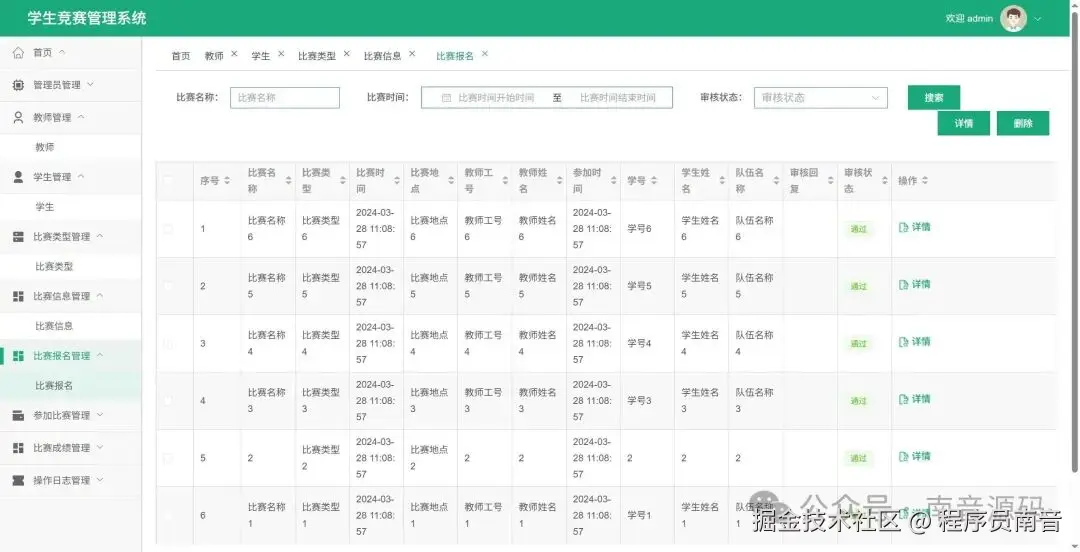This screenshot has height=552, width=1080.
Task: Switch to the 比赛信息 tab
Action: coord(382,56)
